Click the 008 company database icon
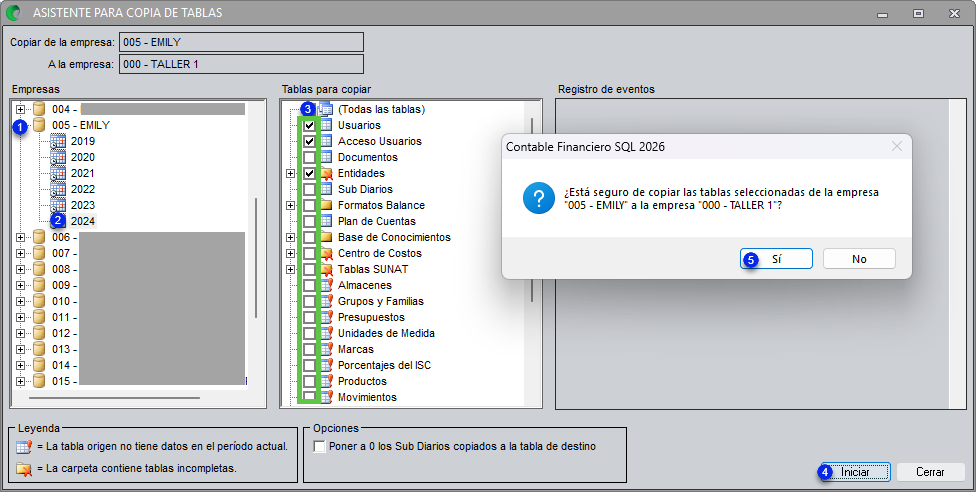This screenshot has height=492, width=976. pyautogui.click(x=39, y=270)
